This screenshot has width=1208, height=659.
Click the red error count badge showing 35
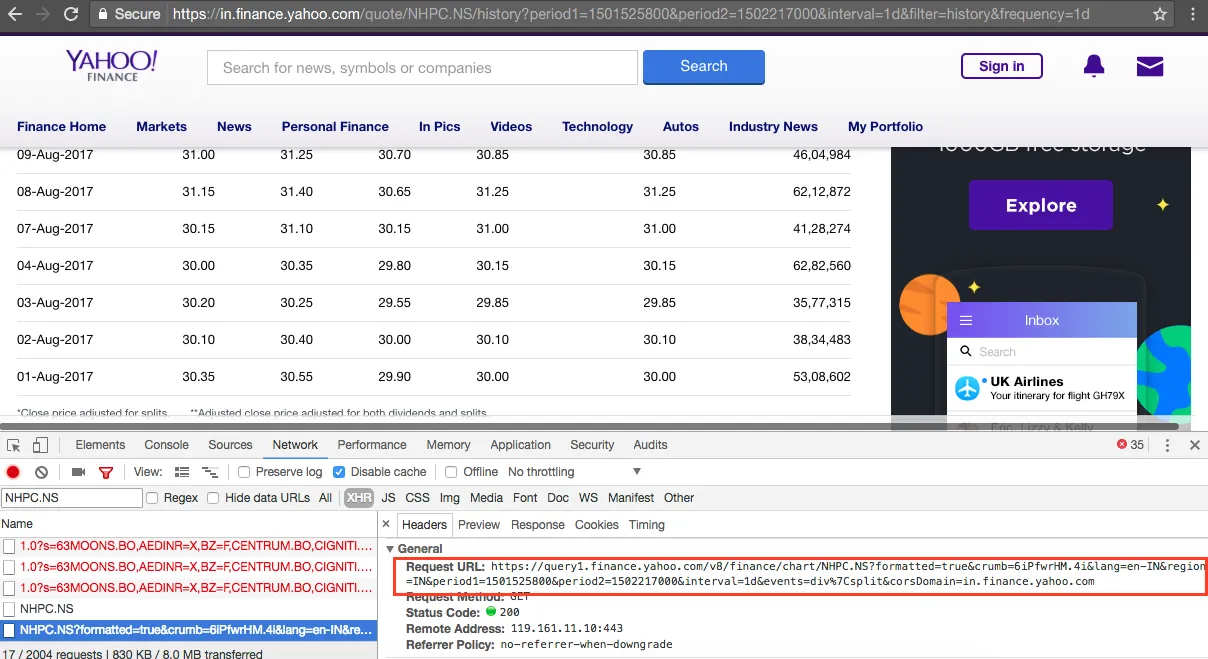[x=1130, y=445]
